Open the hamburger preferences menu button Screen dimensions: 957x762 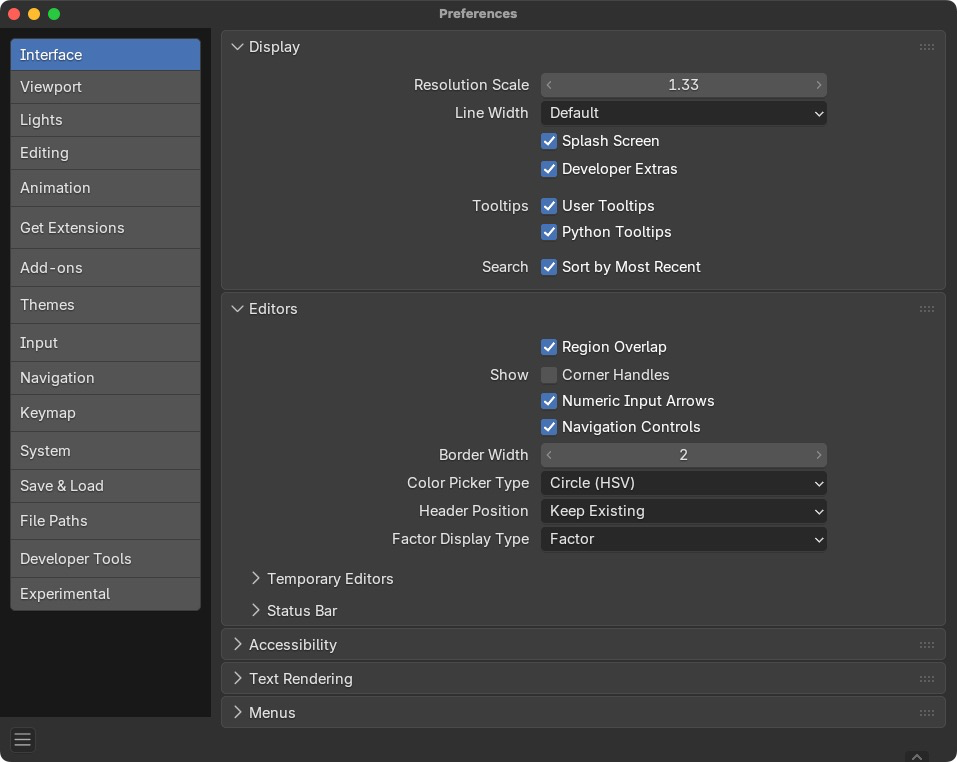[x=23, y=739]
